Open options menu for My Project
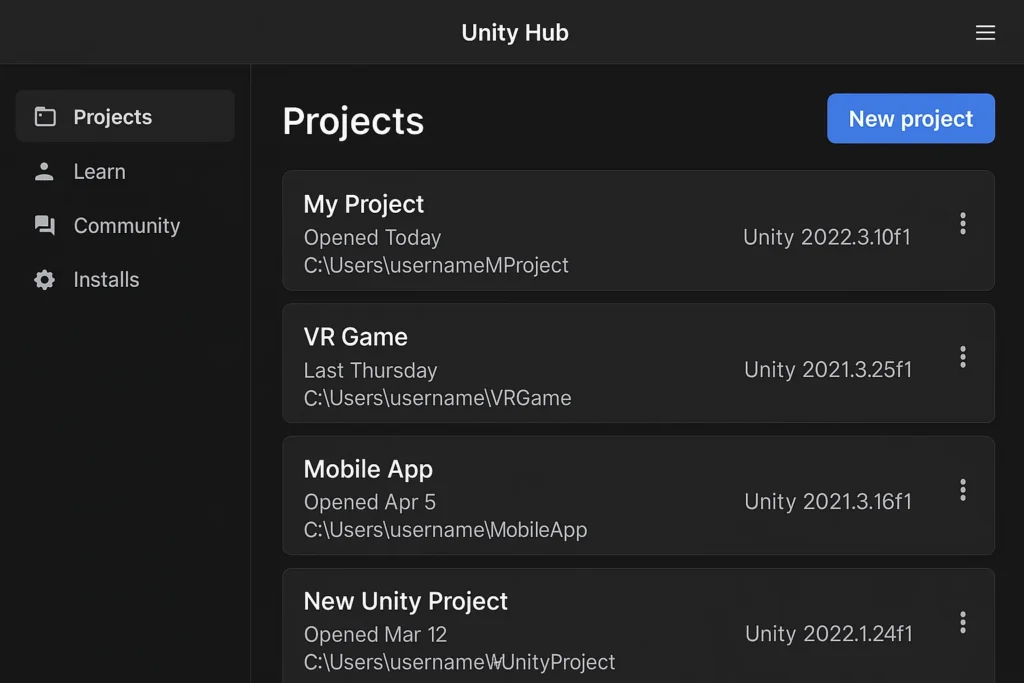 tap(962, 224)
